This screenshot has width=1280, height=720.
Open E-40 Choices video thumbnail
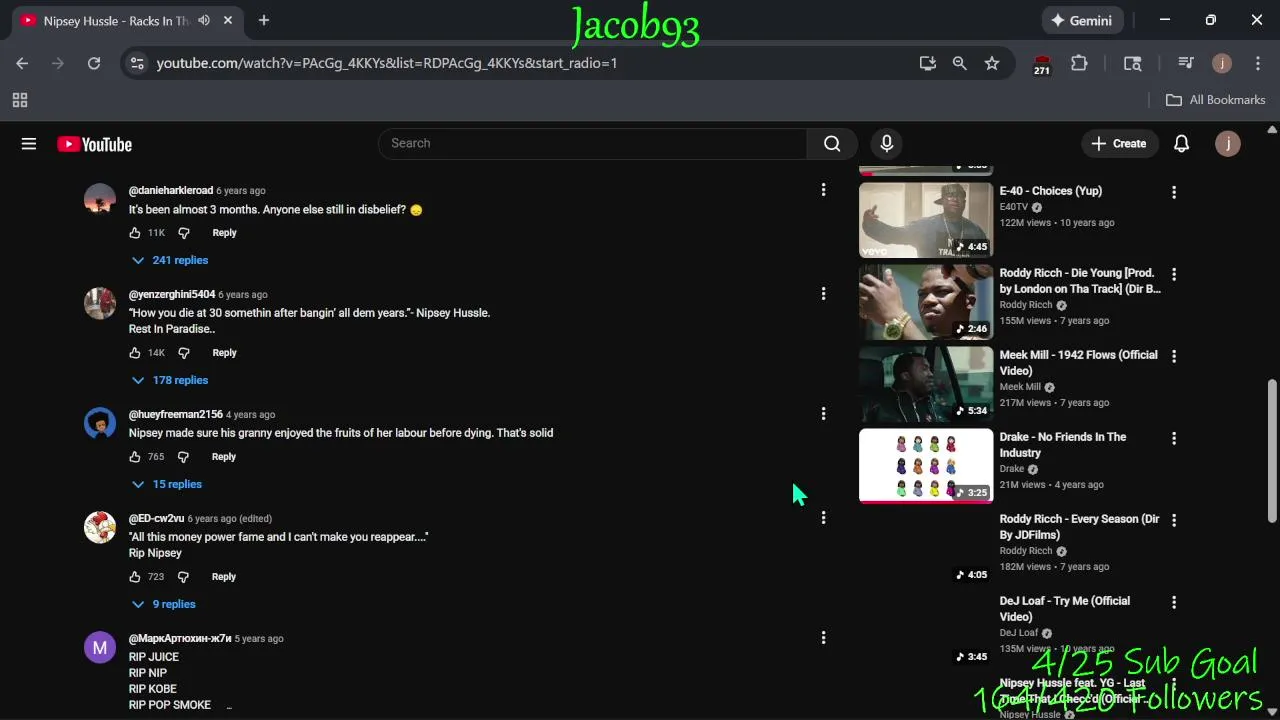926,220
